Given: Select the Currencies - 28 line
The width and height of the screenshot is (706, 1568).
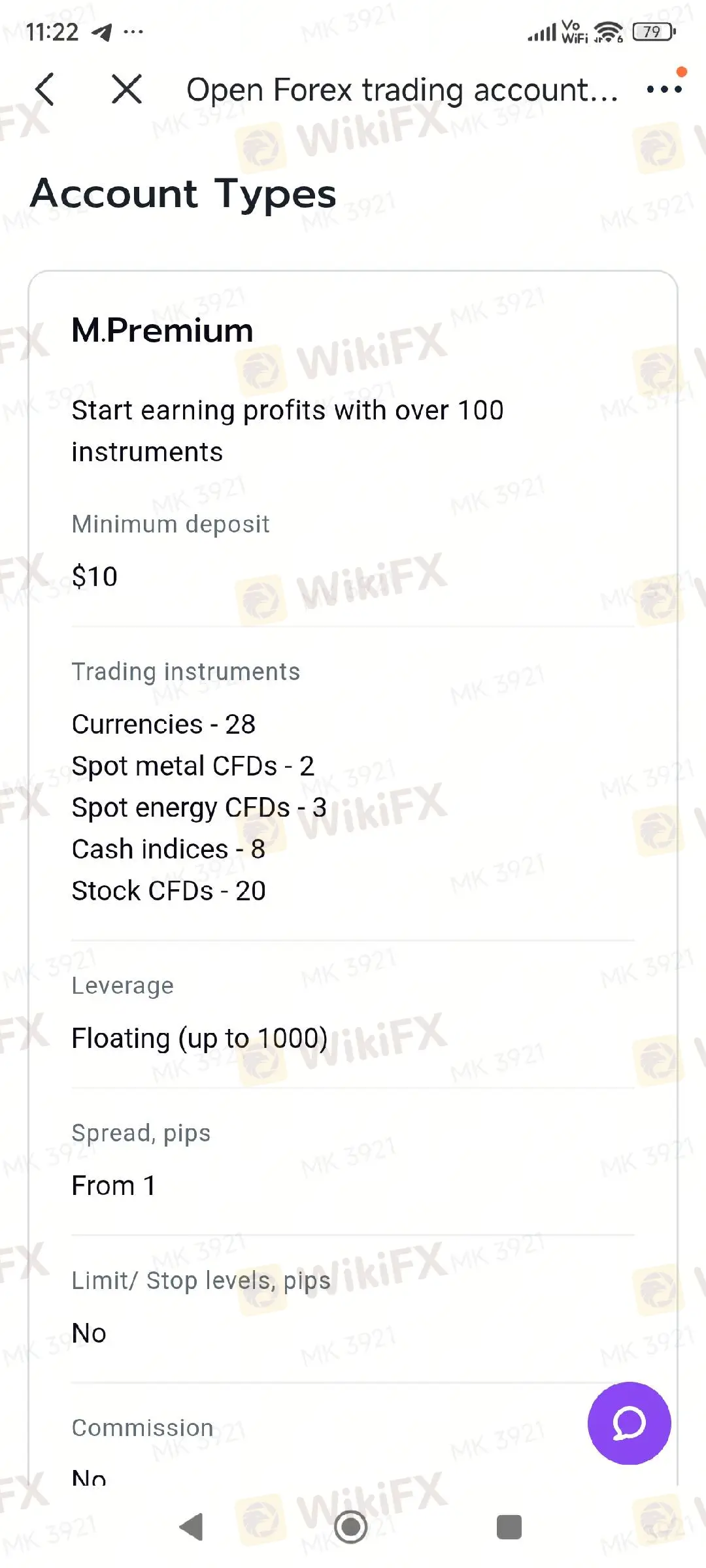Looking at the screenshot, I should click(x=163, y=724).
